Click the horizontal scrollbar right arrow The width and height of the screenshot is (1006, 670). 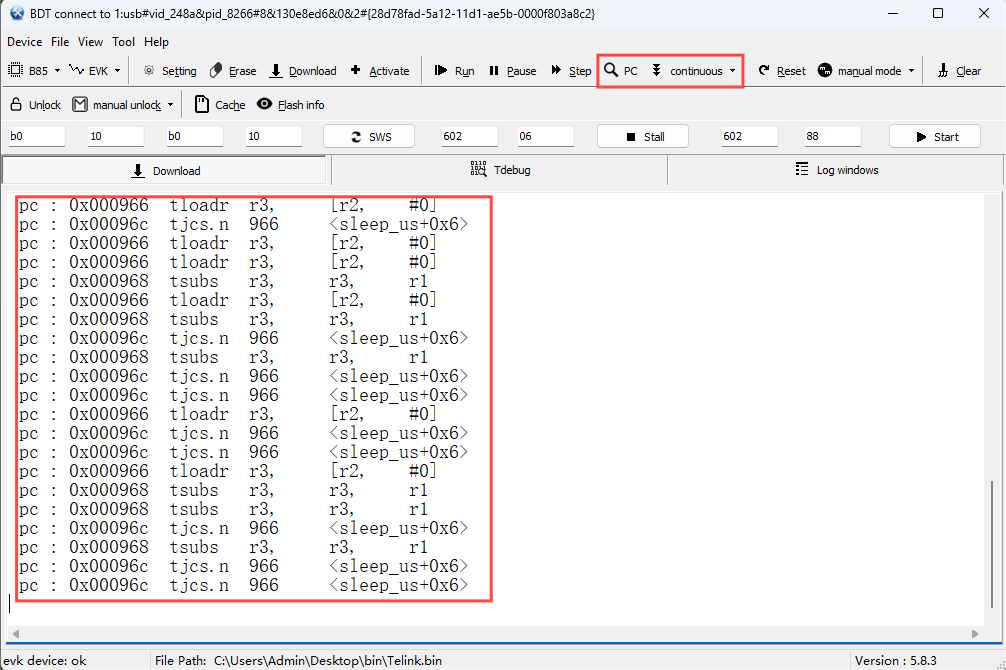click(x=975, y=633)
